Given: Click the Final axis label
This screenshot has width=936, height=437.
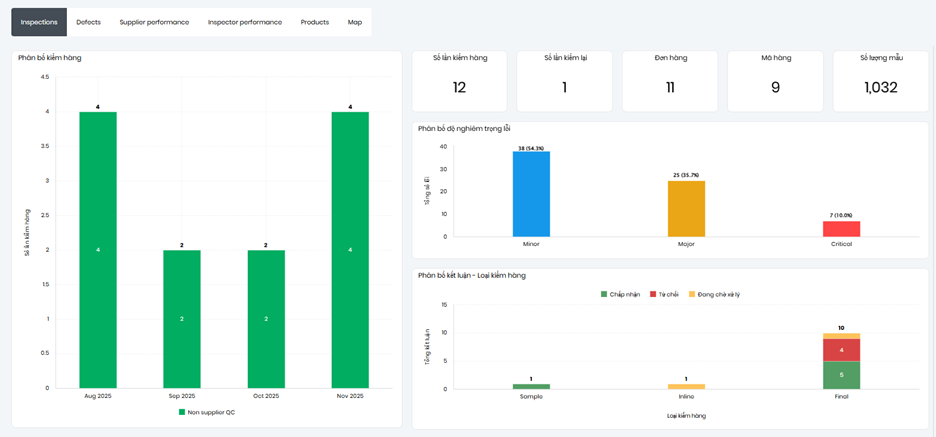Looking at the screenshot, I should [842, 396].
